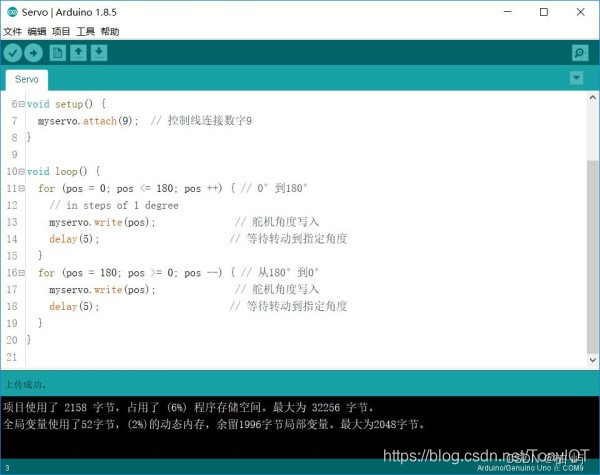Click the 'void loop()' code line

click(64, 171)
